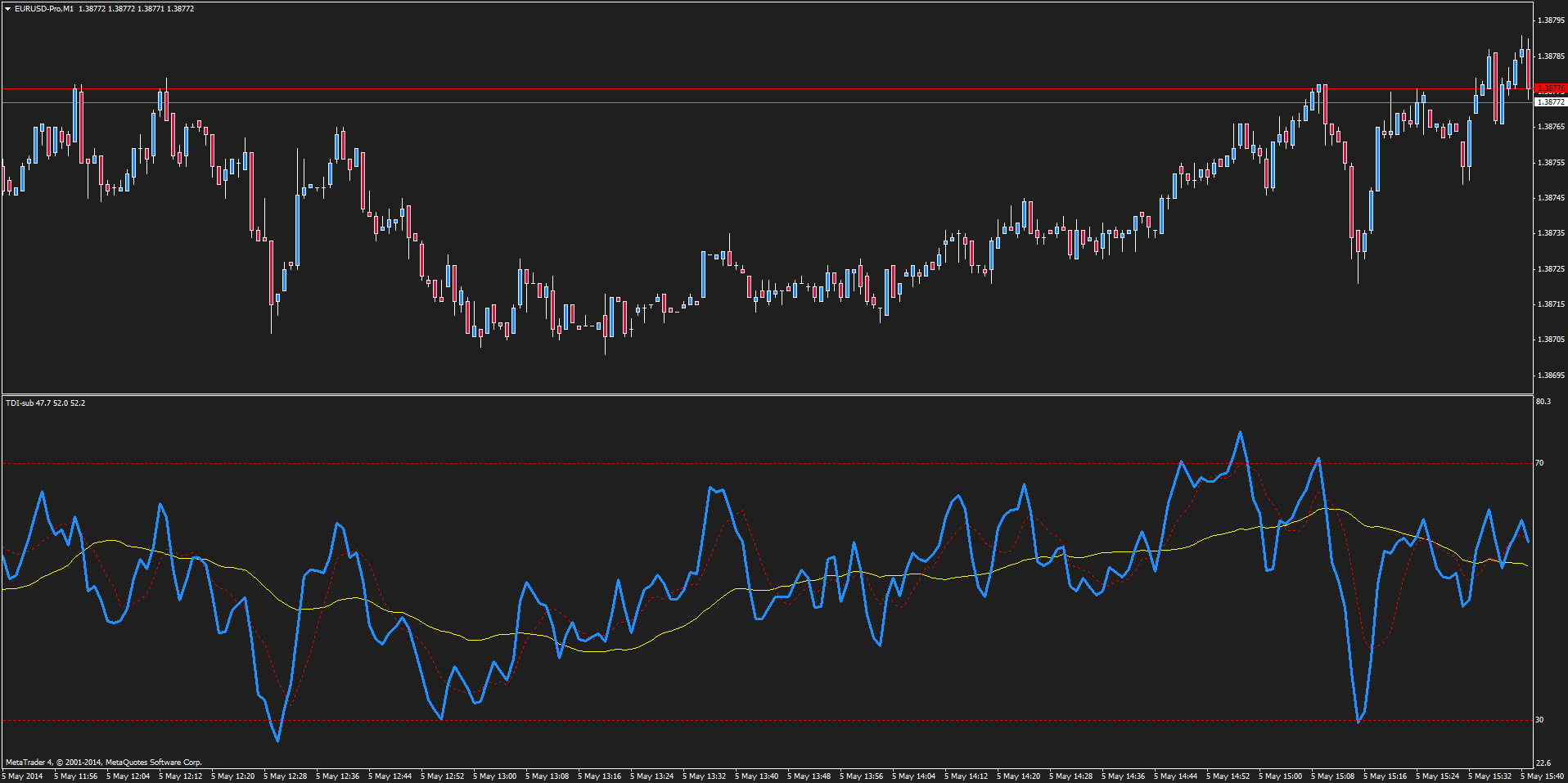Click the 5 May 14:52 time label

pyautogui.click(x=1228, y=776)
